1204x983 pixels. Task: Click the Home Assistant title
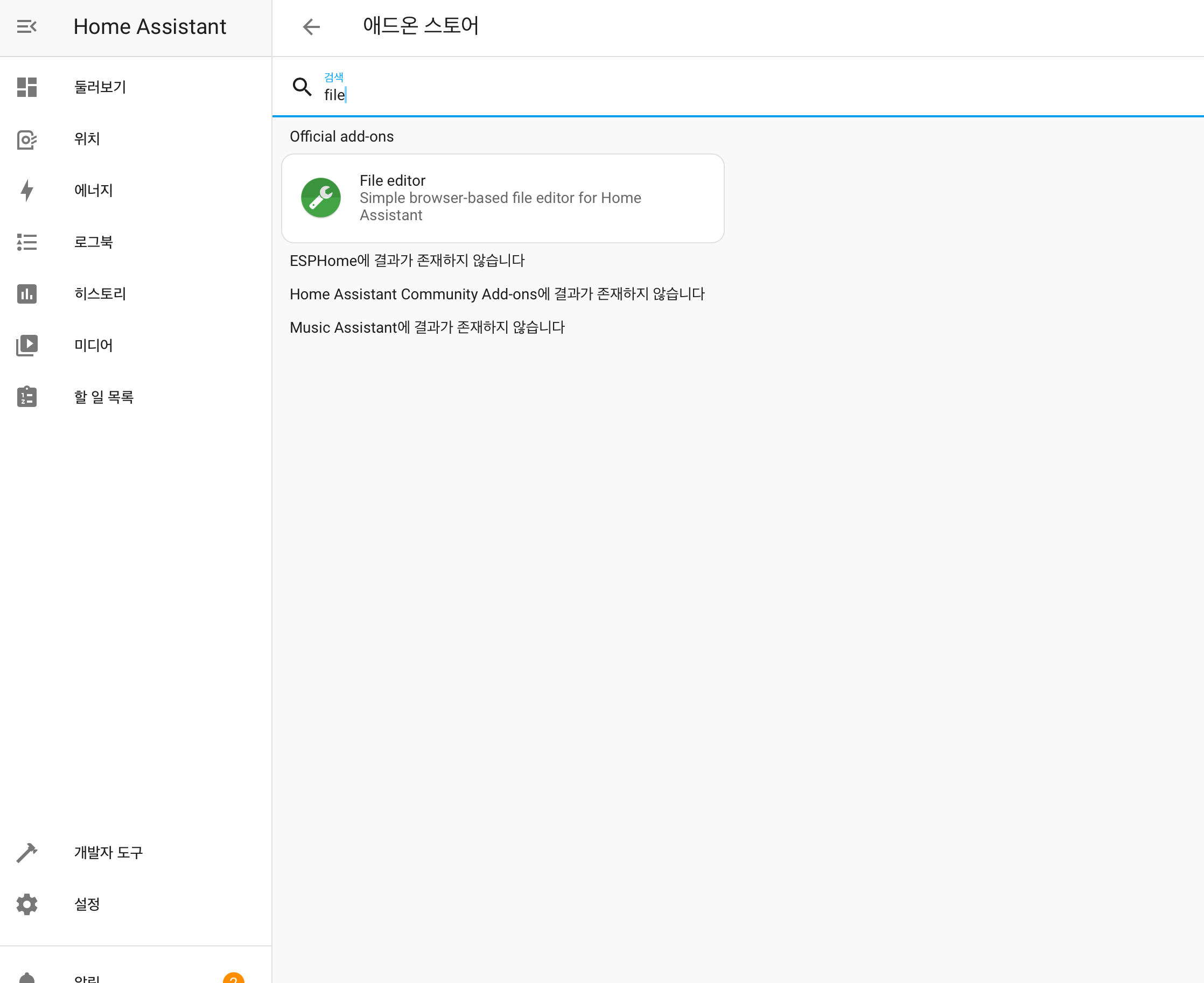coord(150,26)
